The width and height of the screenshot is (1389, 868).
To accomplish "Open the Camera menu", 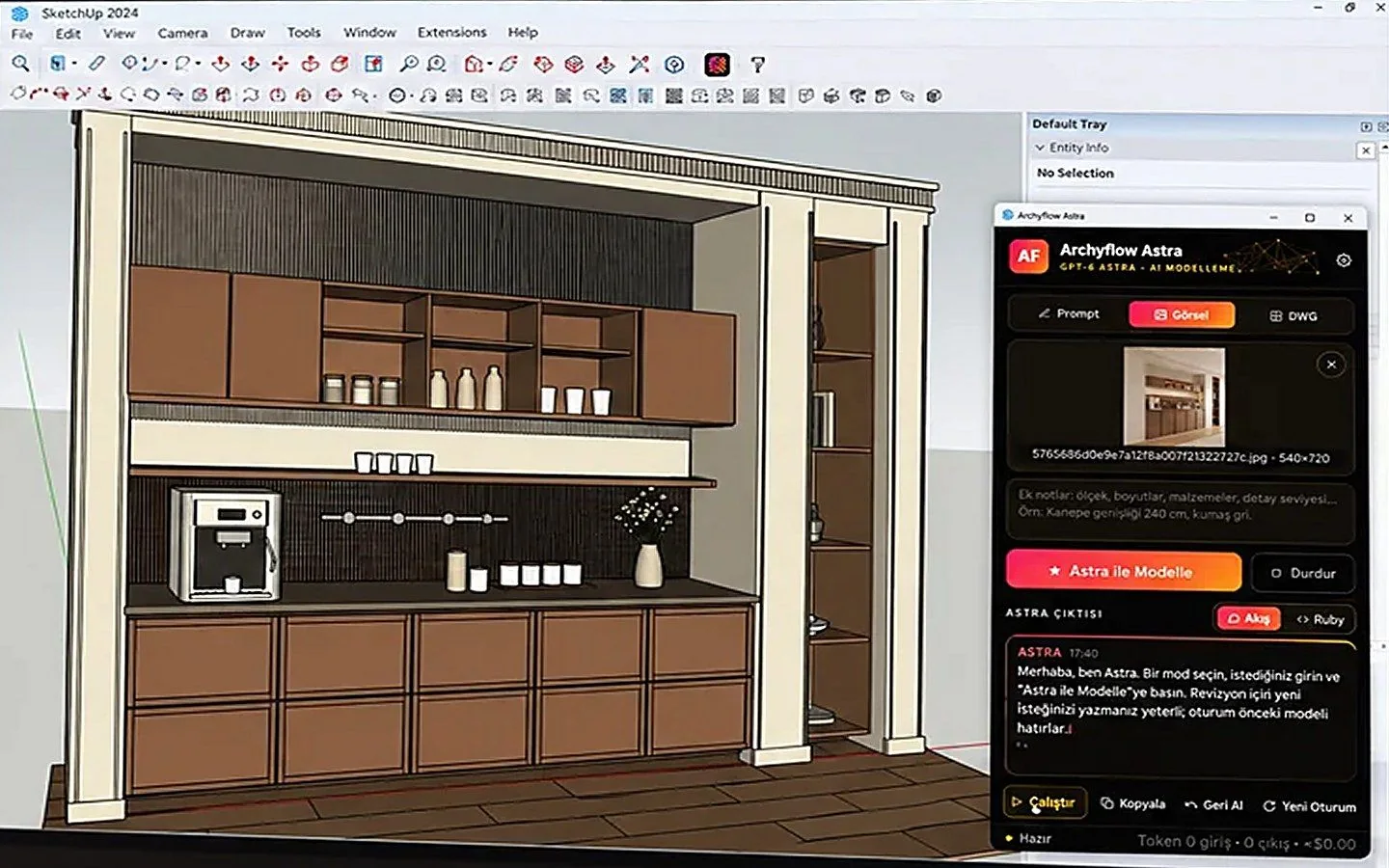I will click(182, 33).
